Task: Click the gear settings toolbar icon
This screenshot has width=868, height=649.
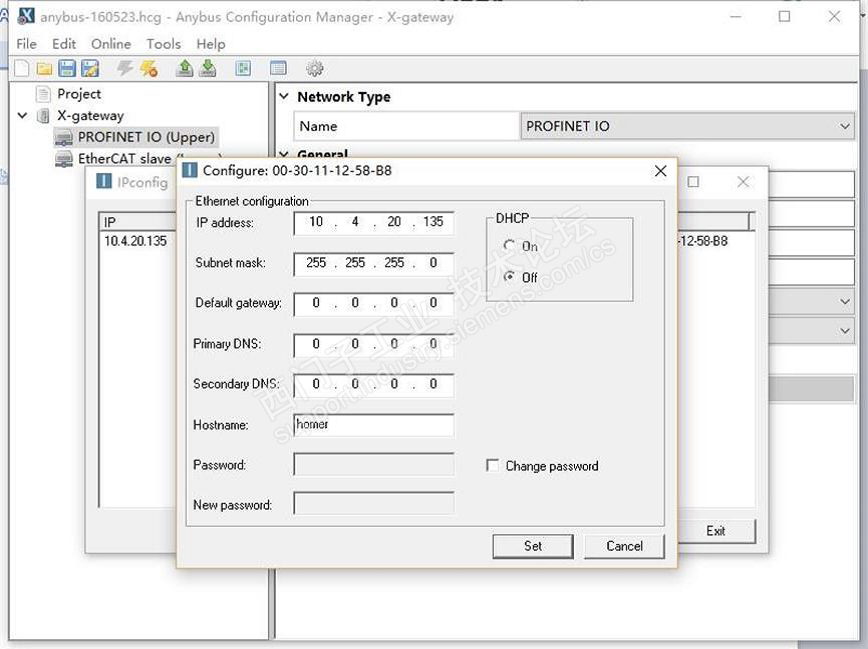Action: pos(314,69)
